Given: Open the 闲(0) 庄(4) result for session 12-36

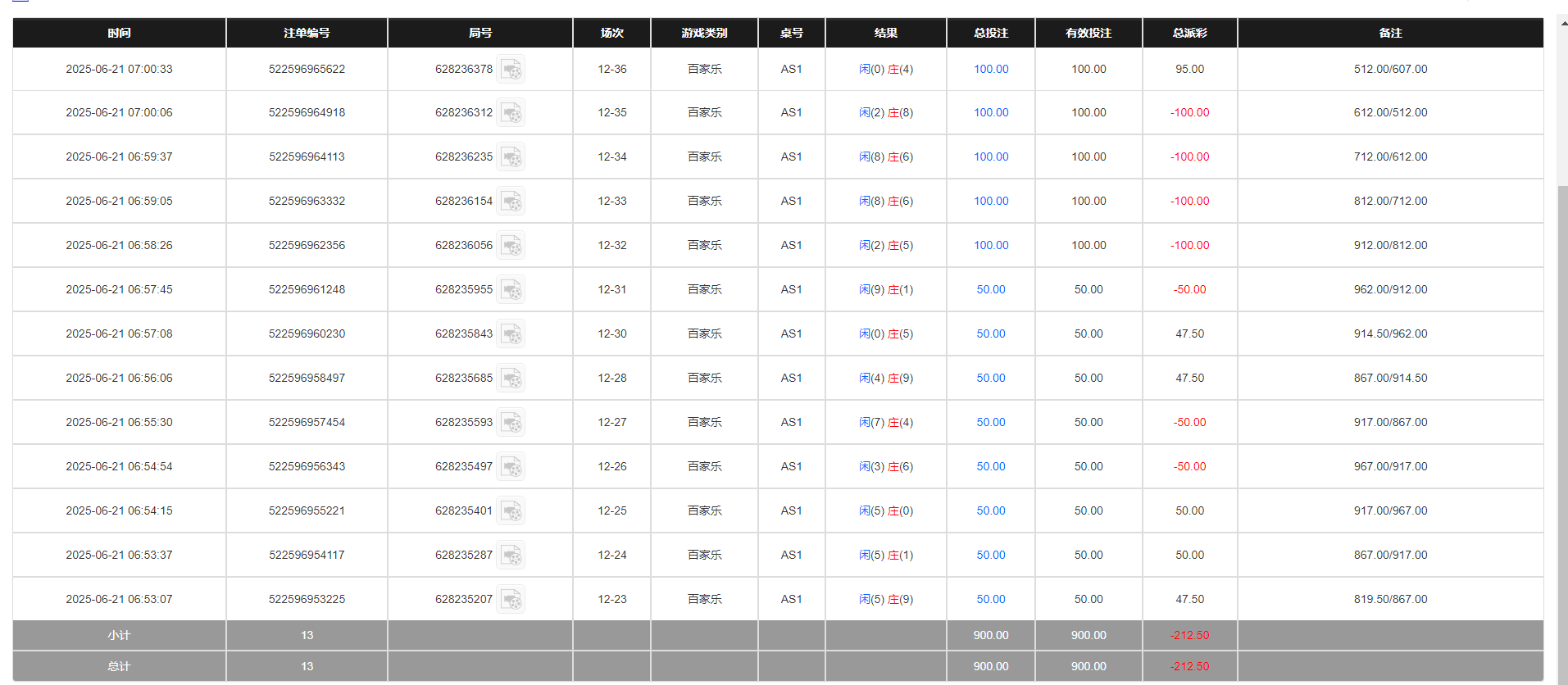Looking at the screenshot, I should click(x=885, y=70).
